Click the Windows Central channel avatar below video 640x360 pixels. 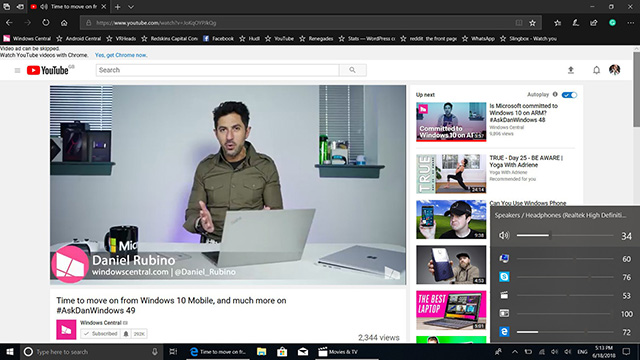[x=66, y=329]
